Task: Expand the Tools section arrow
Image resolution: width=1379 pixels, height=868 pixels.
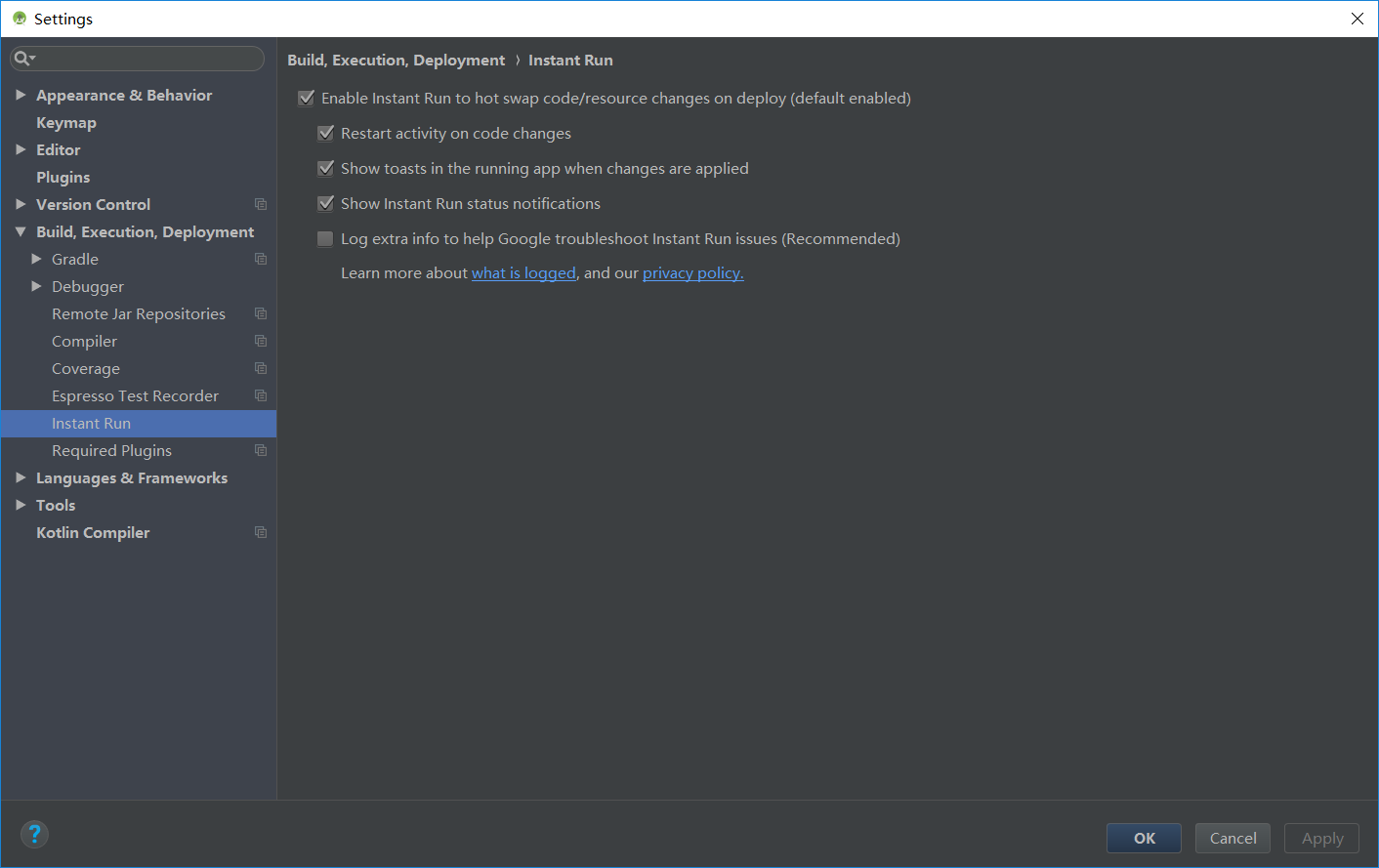Action: click(x=21, y=505)
